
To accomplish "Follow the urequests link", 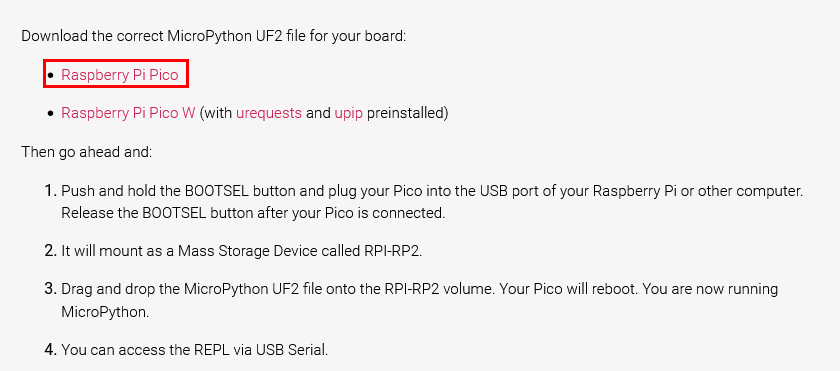I will click(268, 113).
